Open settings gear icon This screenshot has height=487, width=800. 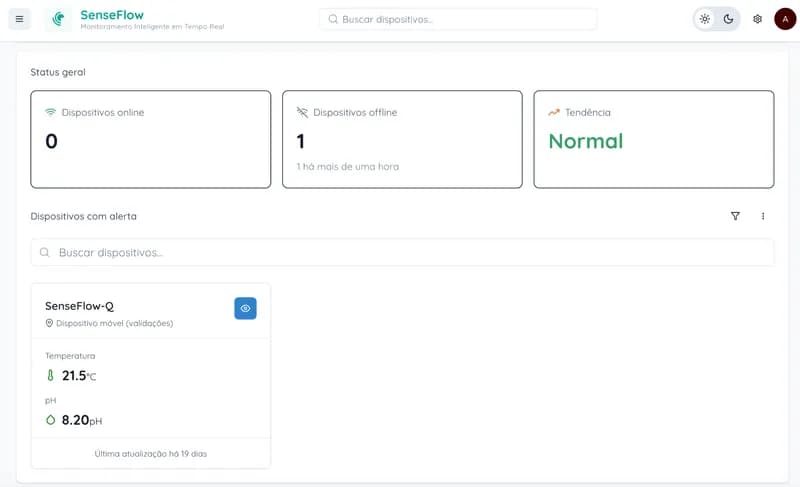[757, 19]
